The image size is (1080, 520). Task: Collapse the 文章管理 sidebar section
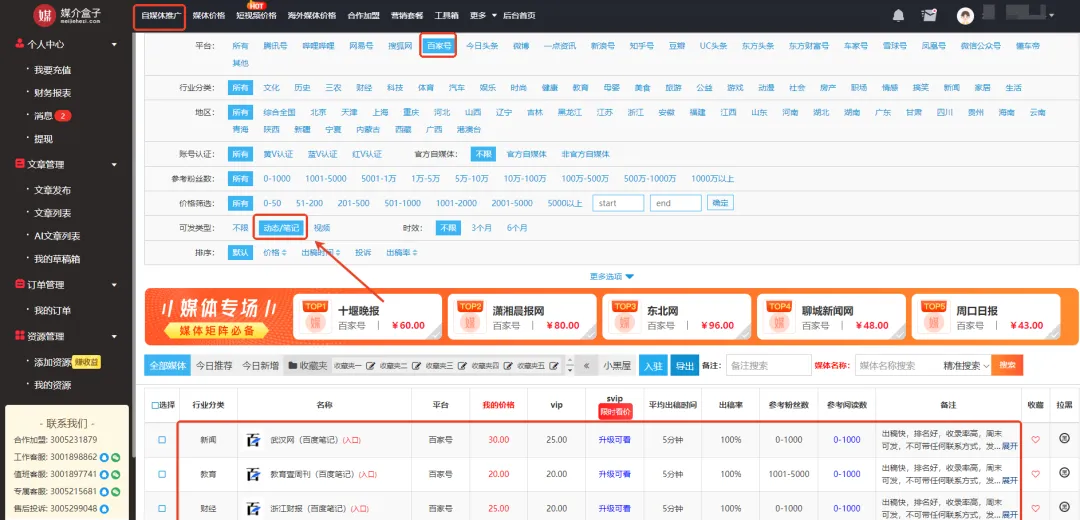(114, 165)
